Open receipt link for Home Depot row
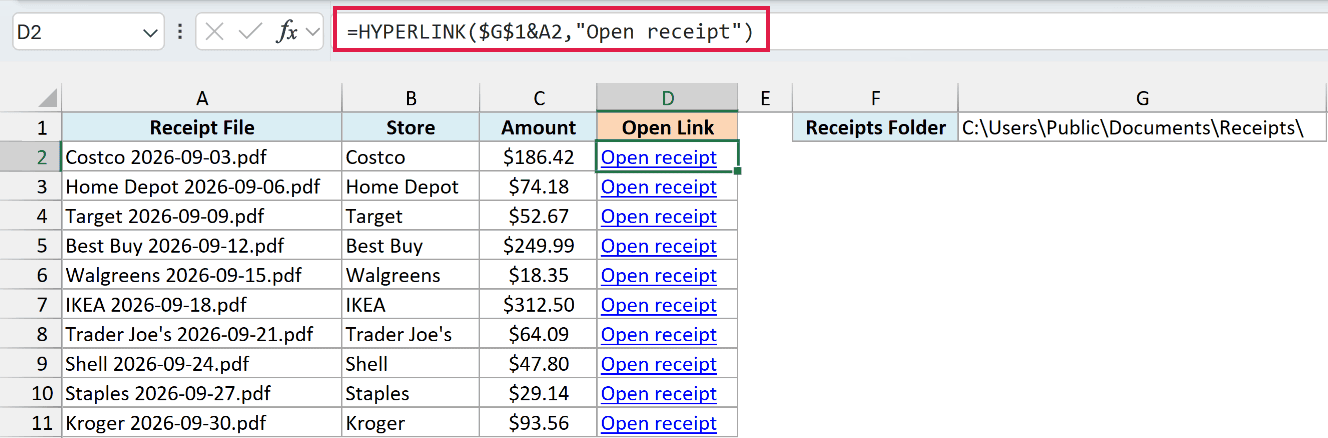Image resolution: width=1328 pixels, height=438 pixels. [659, 187]
